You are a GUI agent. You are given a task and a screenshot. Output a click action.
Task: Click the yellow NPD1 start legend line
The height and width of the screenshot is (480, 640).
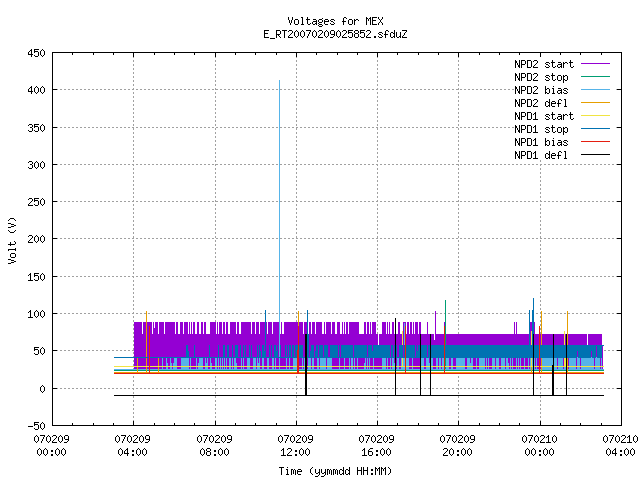[x=596, y=116]
